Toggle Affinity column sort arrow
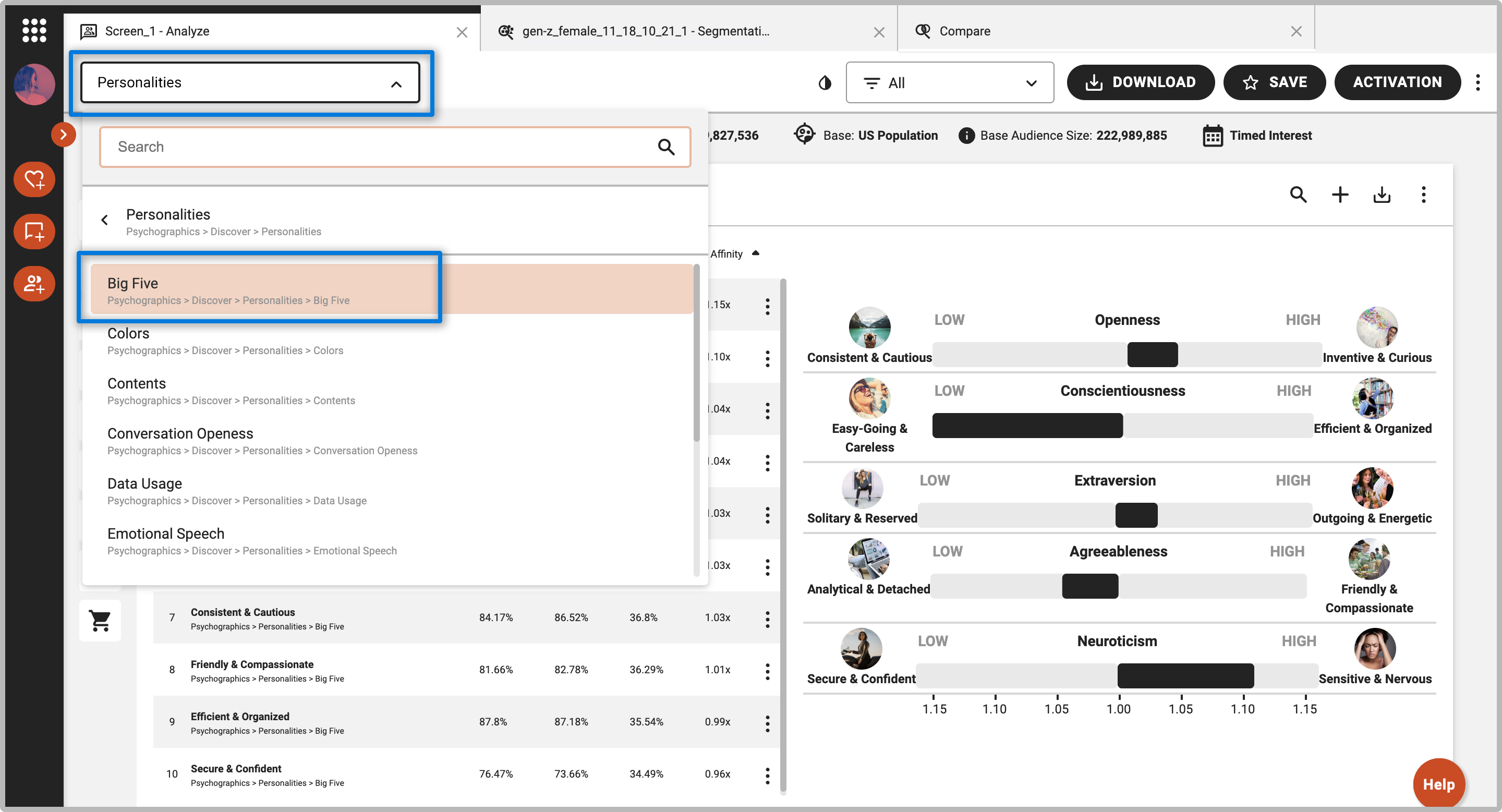The width and height of the screenshot is (1502, 812). (756, 253)
